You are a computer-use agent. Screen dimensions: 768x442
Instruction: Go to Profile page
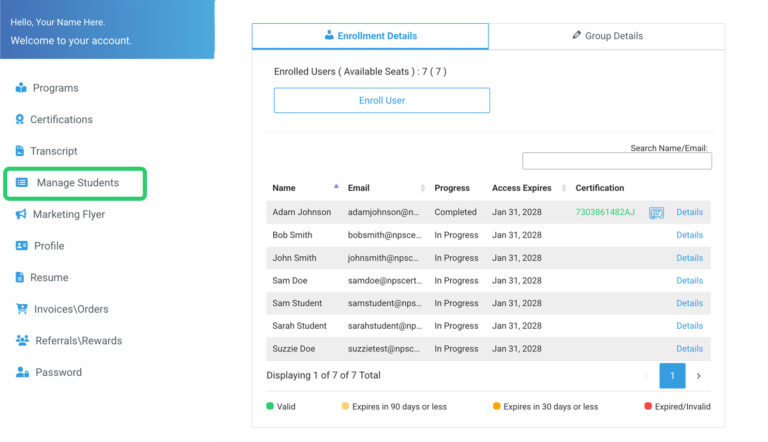click(x=49, y=246)
